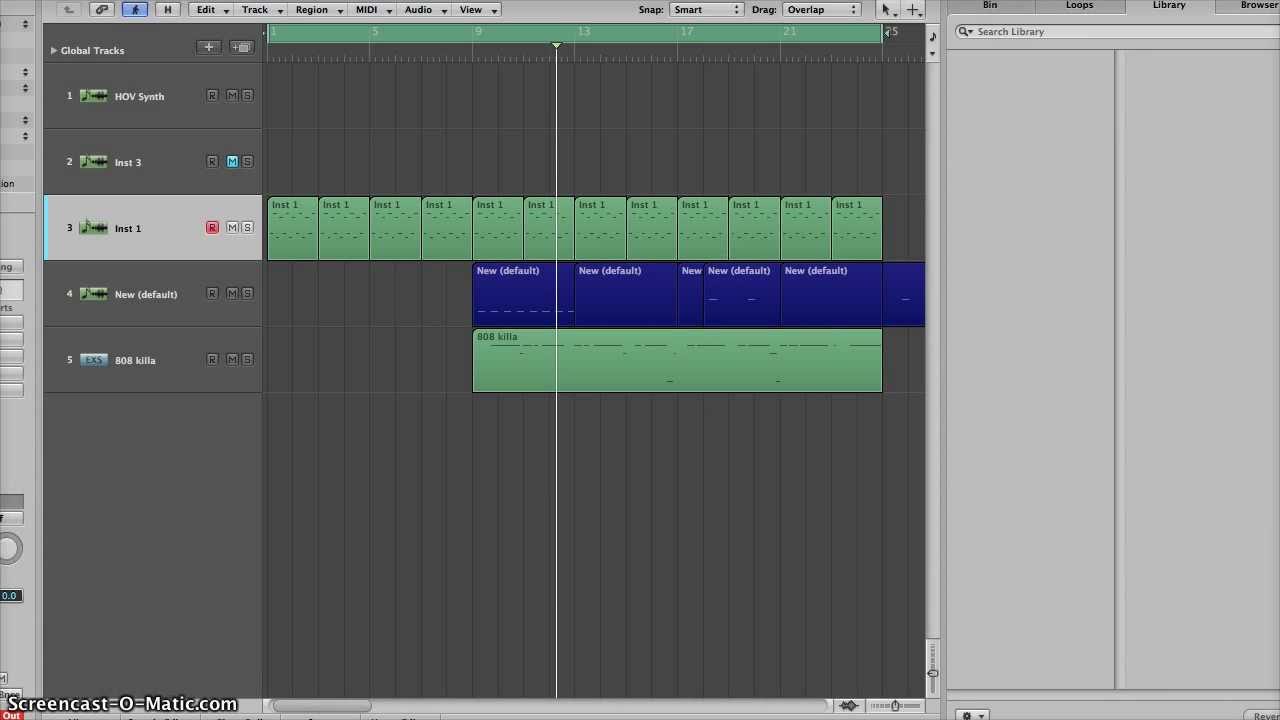The width and height of the screenshot is (1280, 720).
Task: Open the MIDI local menu
Action: pos(373,10)
